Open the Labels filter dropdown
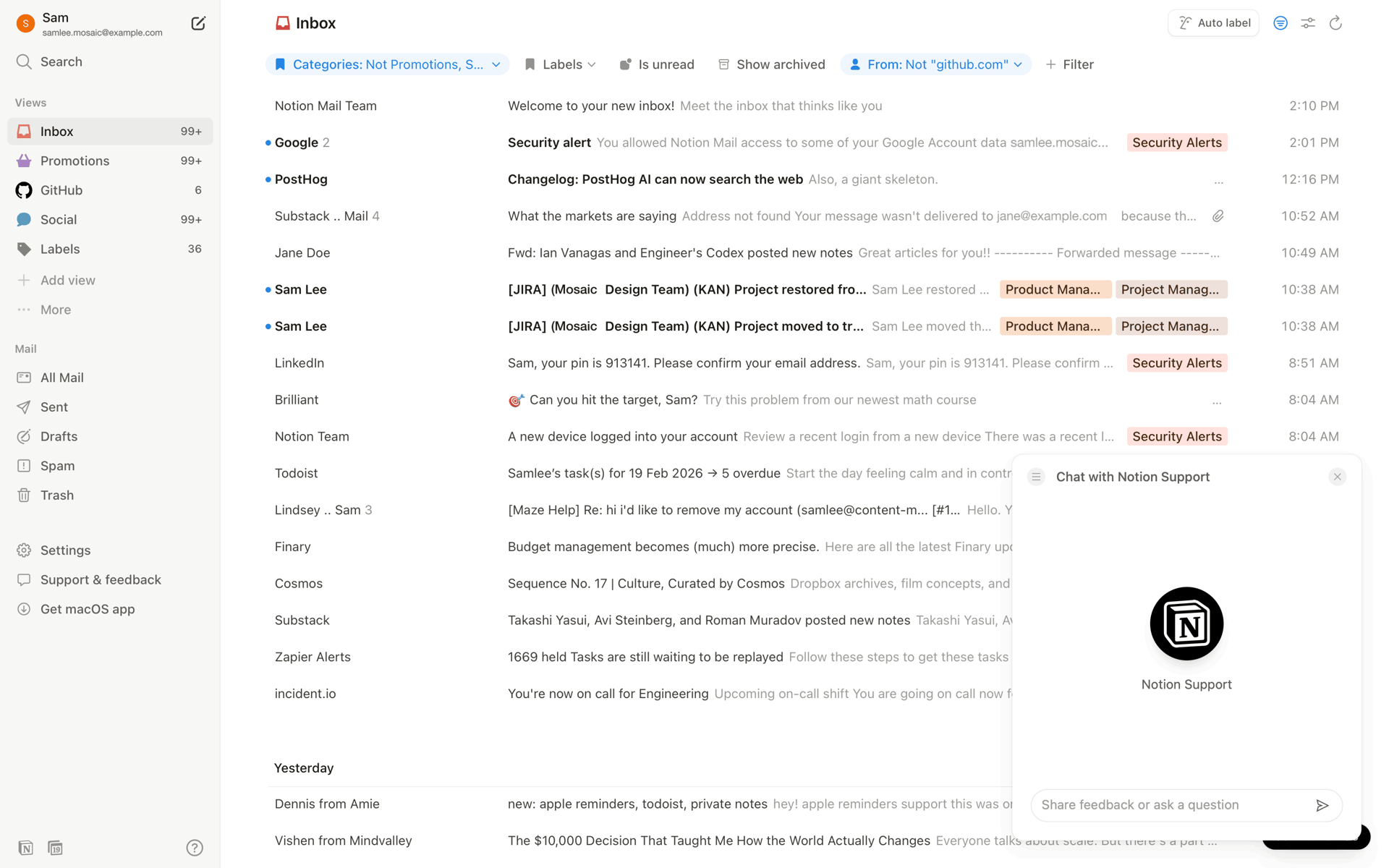 click(x=560, y=64)
